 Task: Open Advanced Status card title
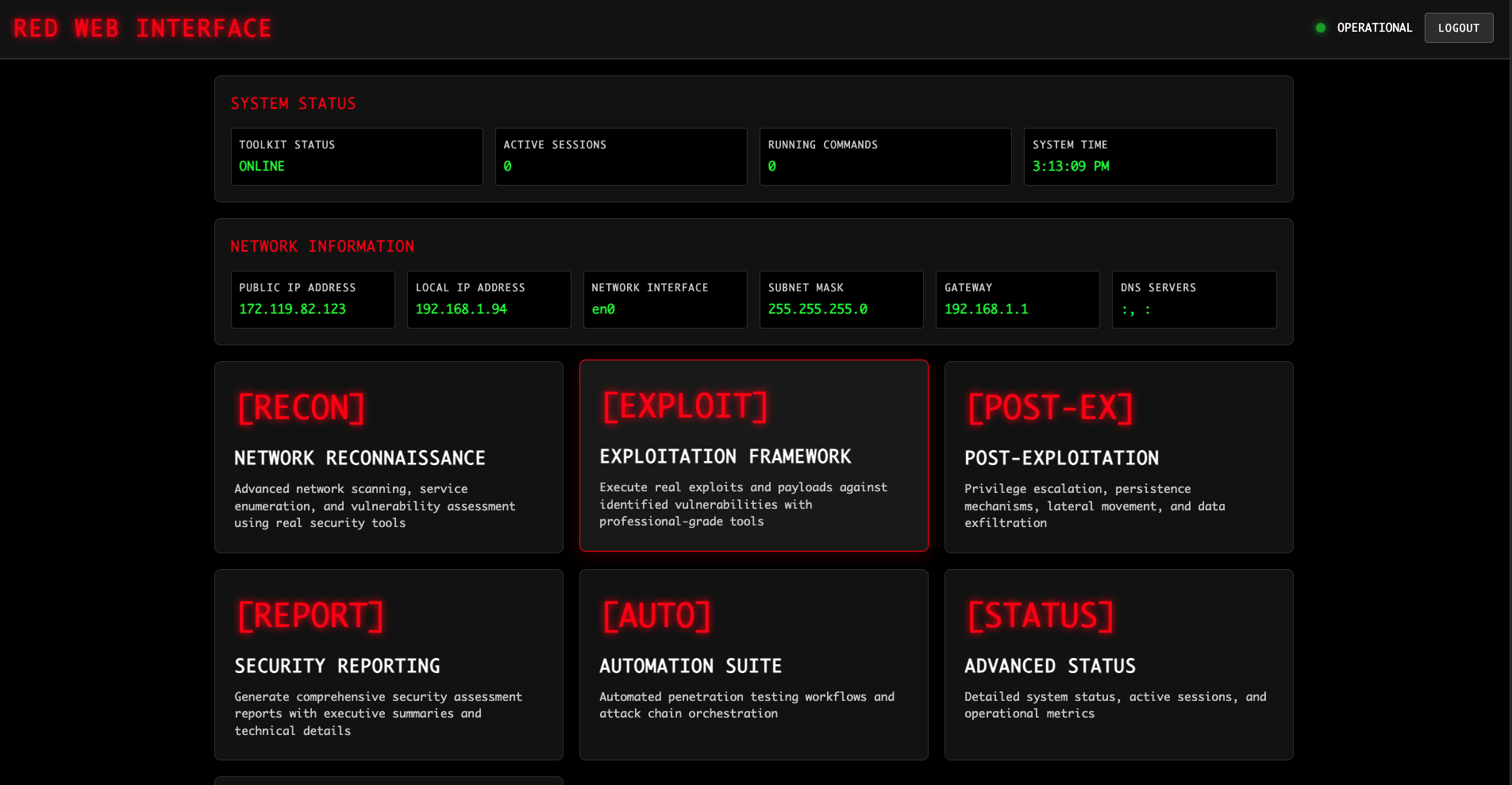click(1049, 666)
